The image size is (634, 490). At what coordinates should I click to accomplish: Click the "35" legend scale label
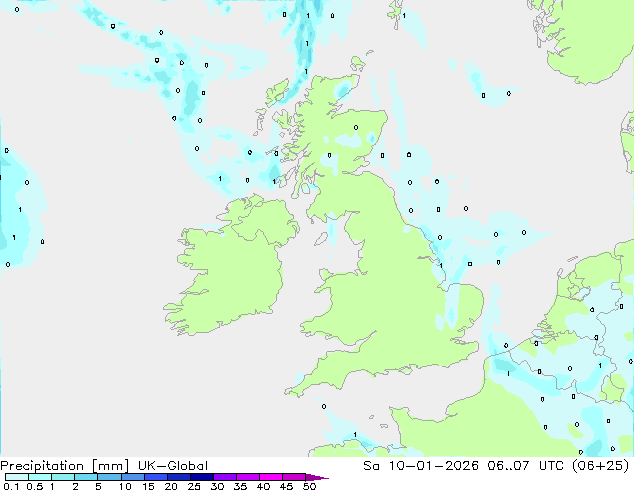pyautogui.click(x=240, y=486)
